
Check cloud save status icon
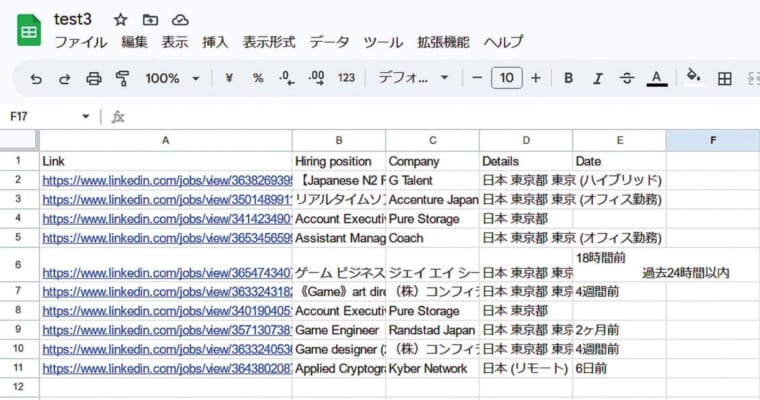tap(180, 20)
